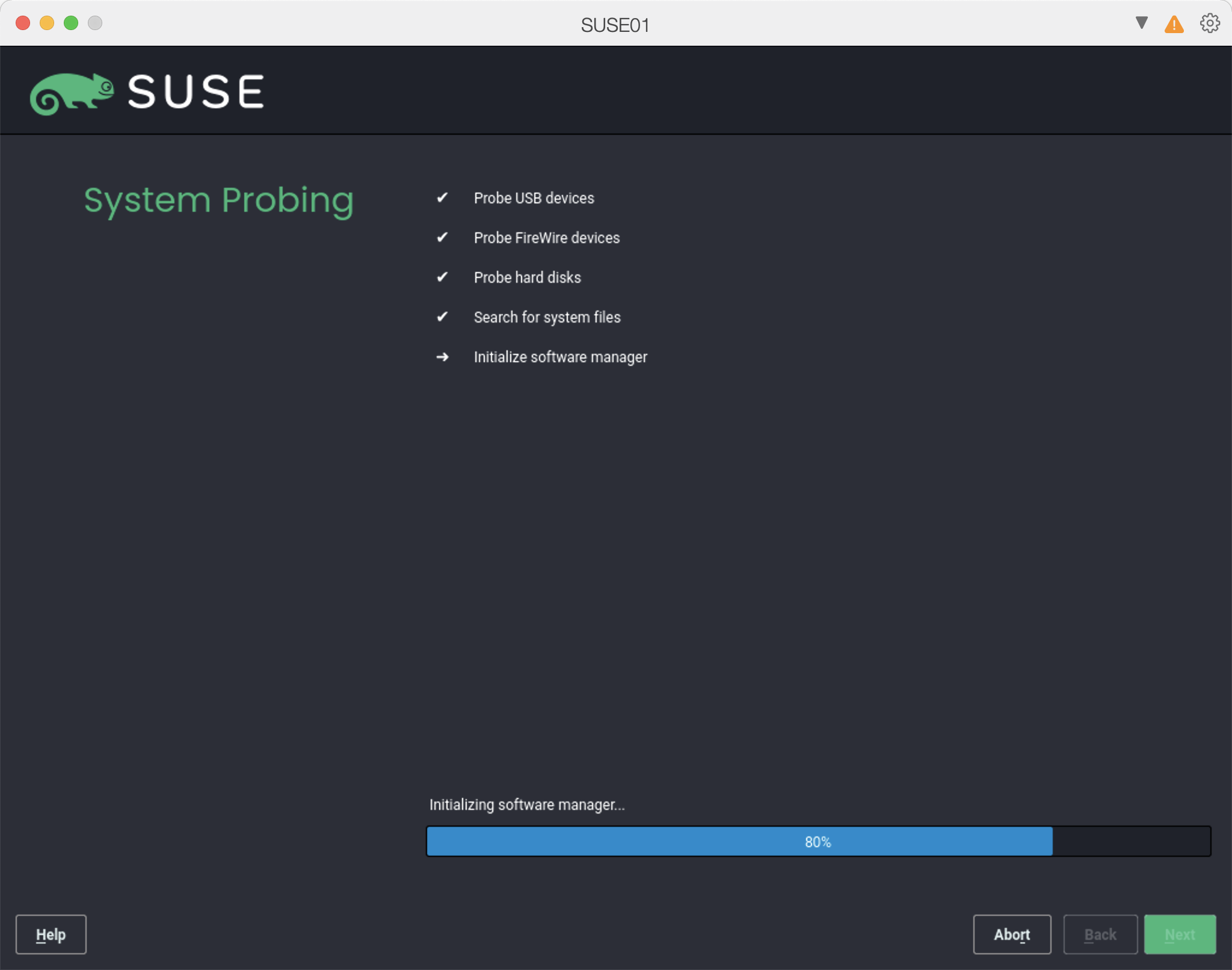Click checkmark beside Probe USB devices

tap(442, 198)
